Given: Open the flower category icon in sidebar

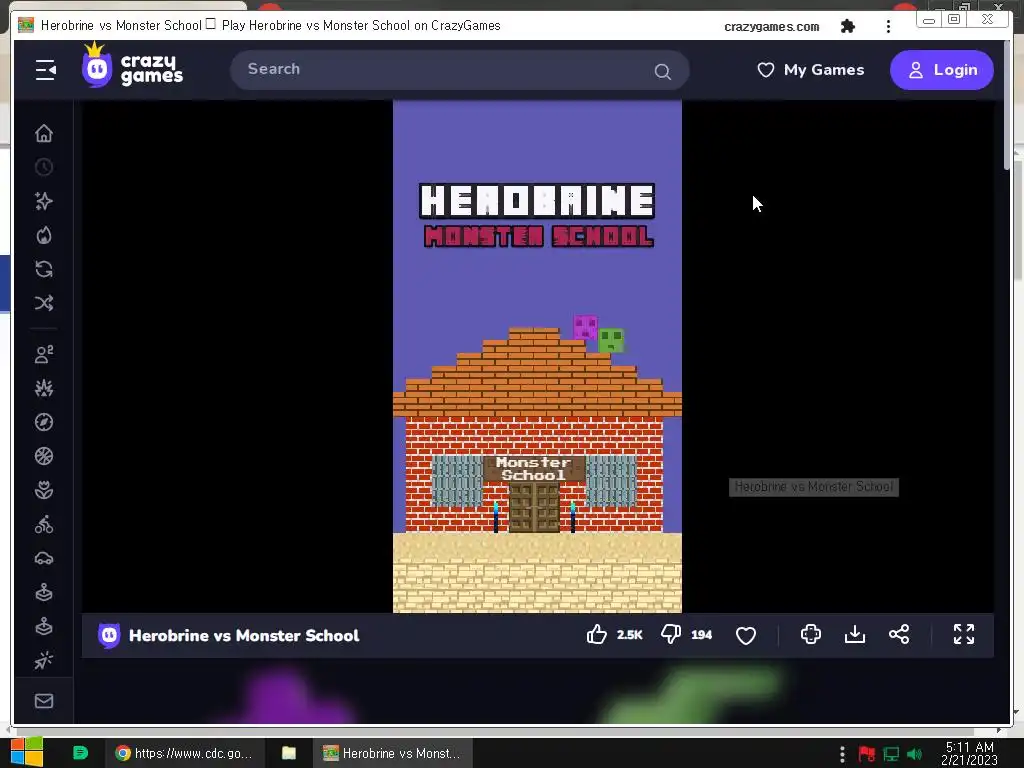Looking at the screenshot, I should click(44, 490).
